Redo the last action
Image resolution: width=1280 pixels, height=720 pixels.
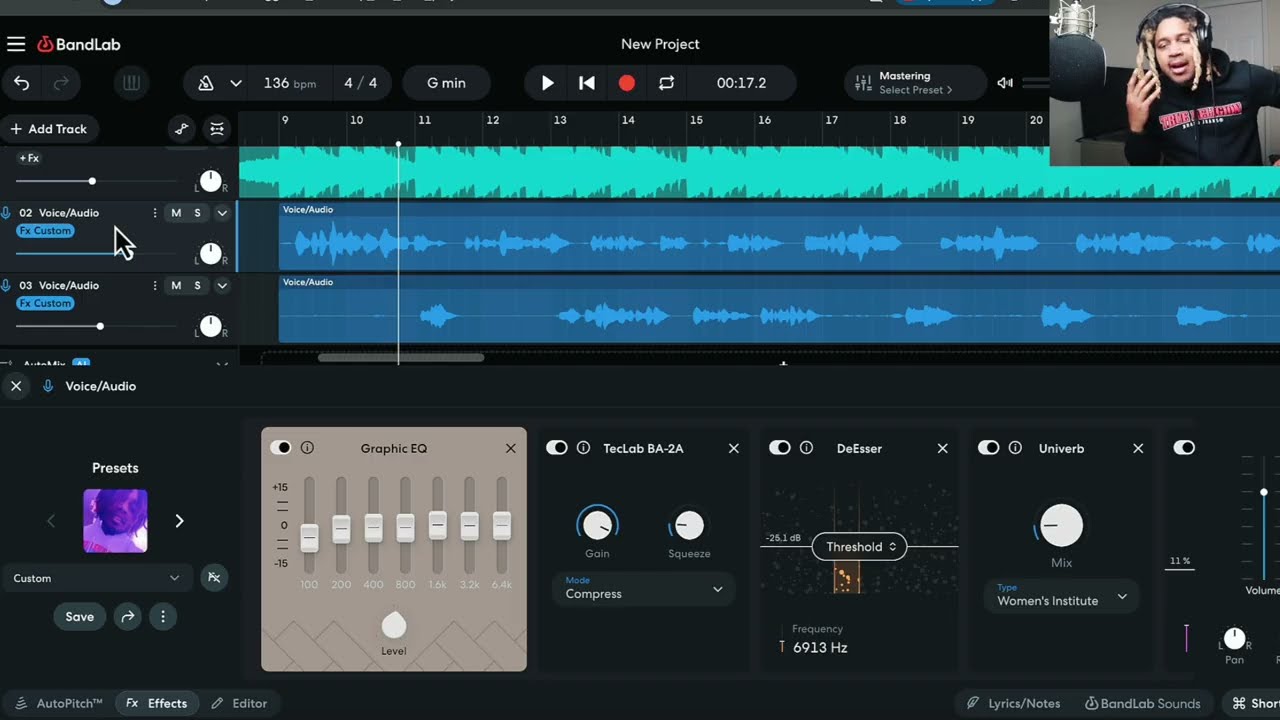pos(61,83)
